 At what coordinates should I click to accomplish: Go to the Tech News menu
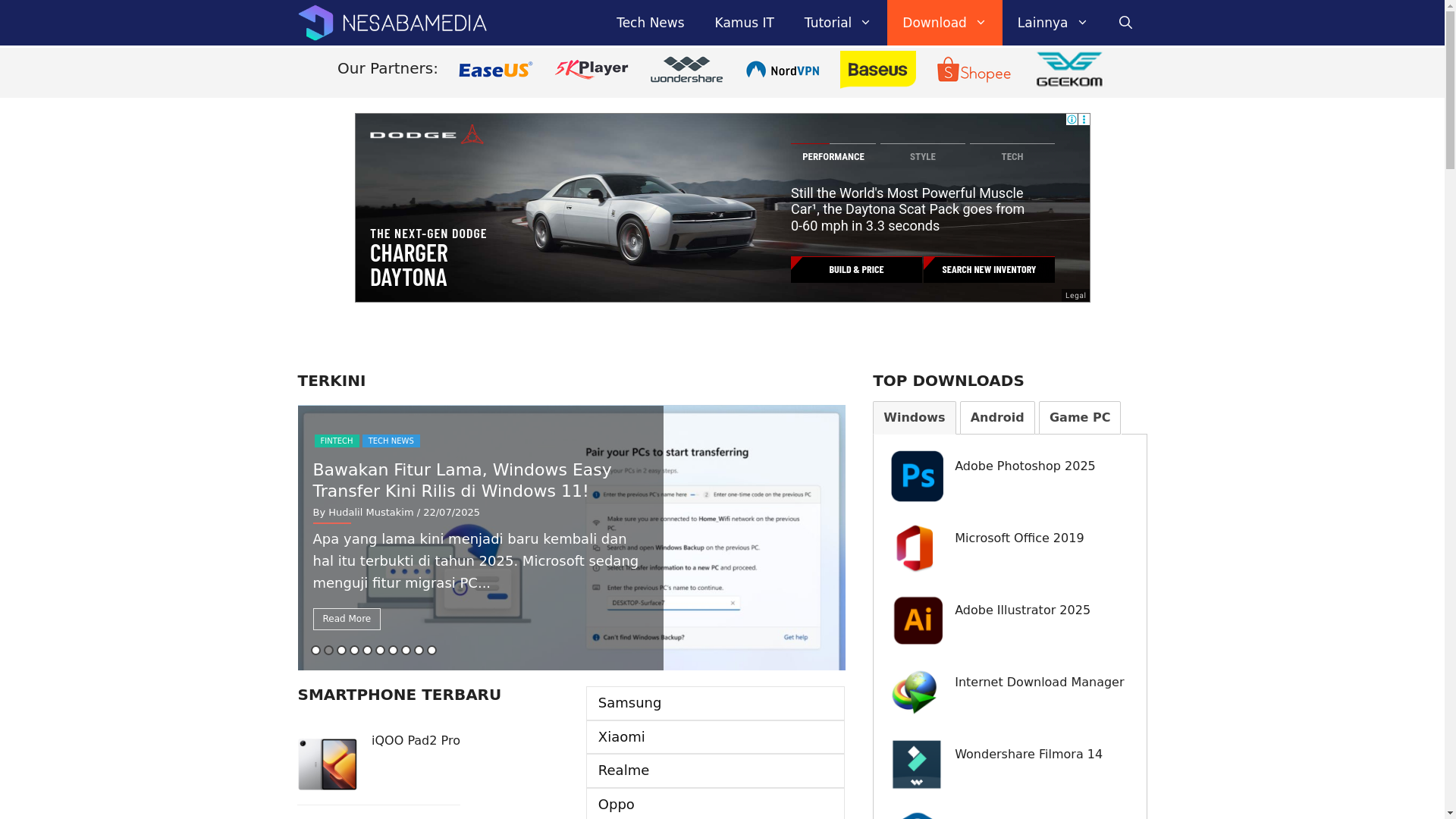pyautogui.click(x=650, y=23)
